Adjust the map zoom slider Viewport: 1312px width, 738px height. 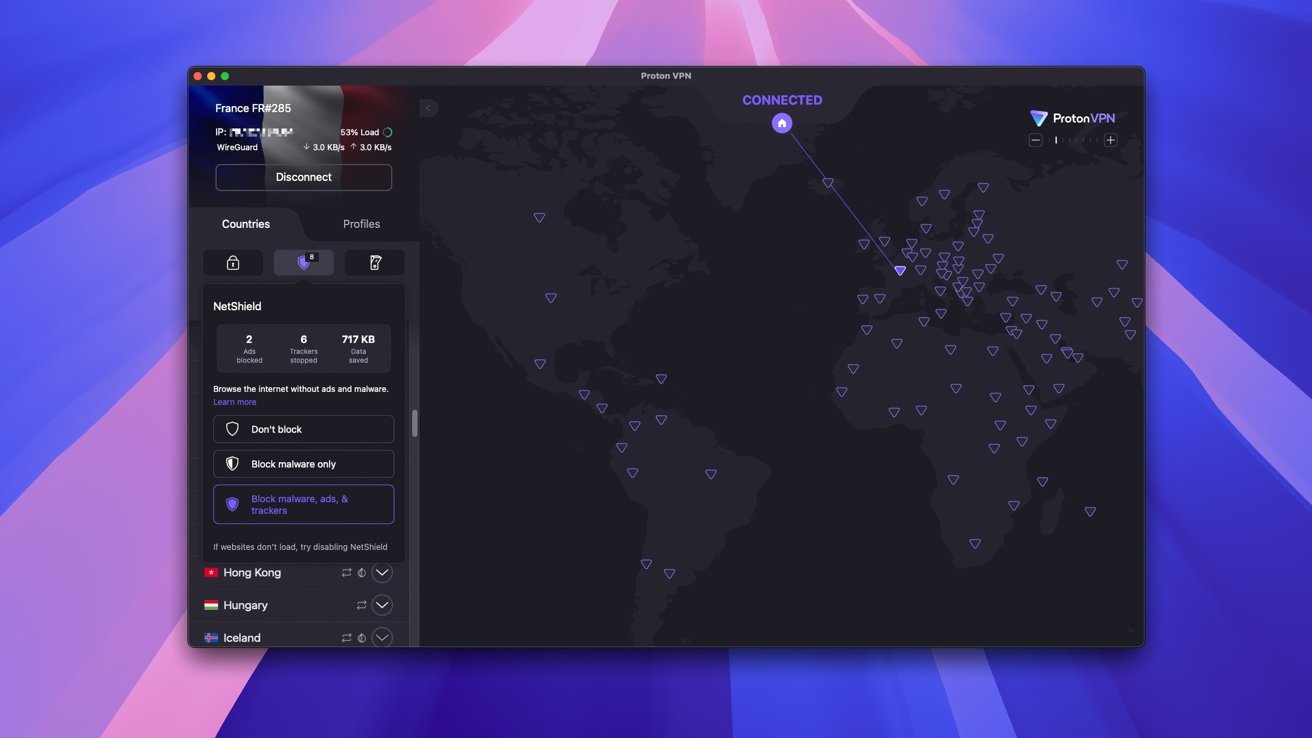(x=1073, y=140)
